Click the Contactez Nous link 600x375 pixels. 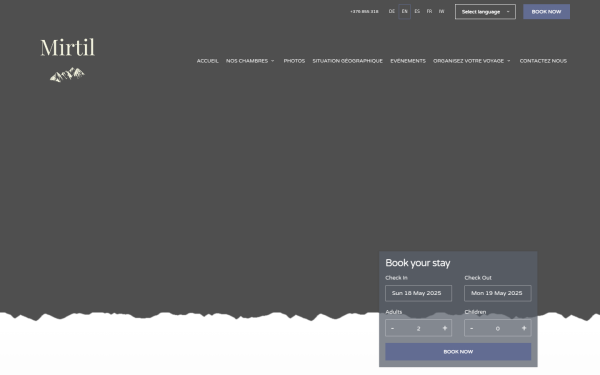(543, 61)
